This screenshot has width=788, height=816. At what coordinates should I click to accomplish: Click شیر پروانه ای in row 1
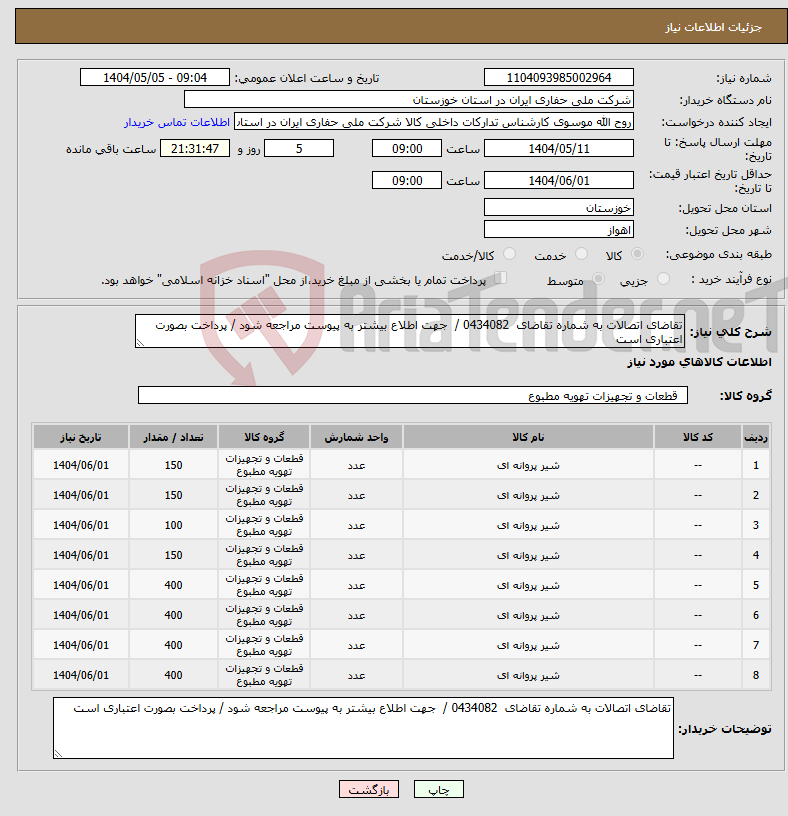(x=528, y=465)
